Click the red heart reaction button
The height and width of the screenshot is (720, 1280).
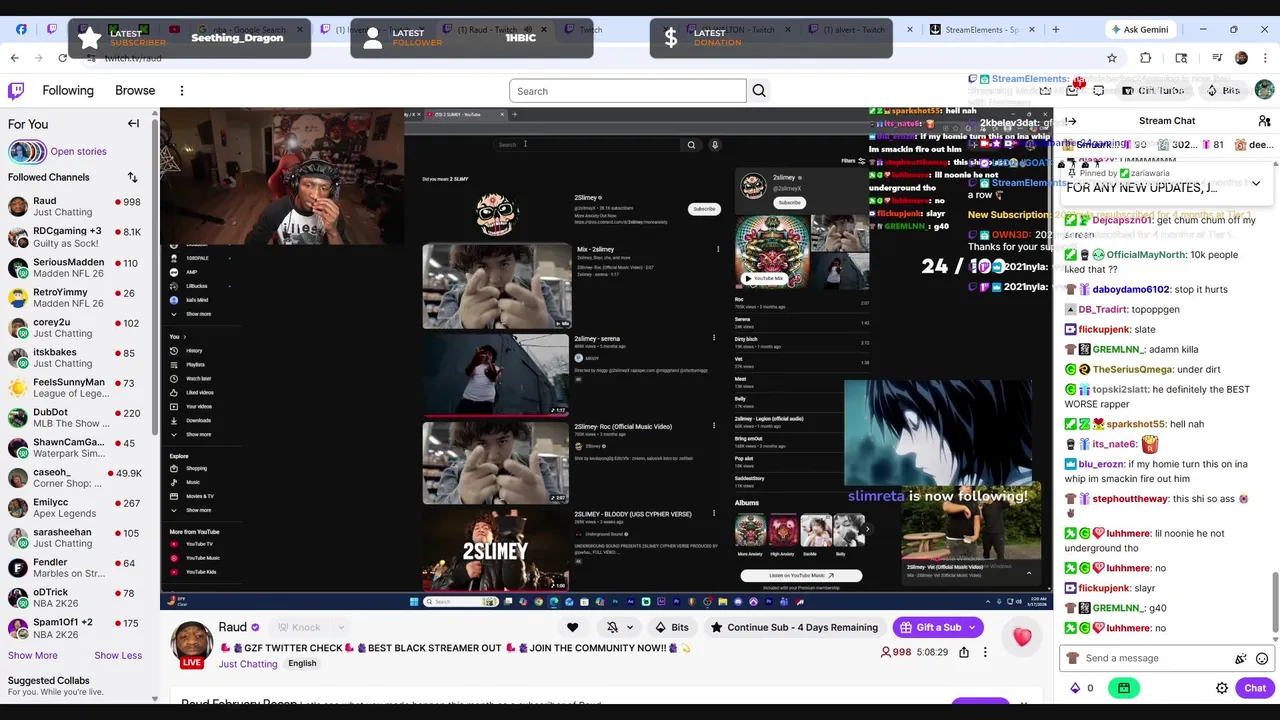1022,636
